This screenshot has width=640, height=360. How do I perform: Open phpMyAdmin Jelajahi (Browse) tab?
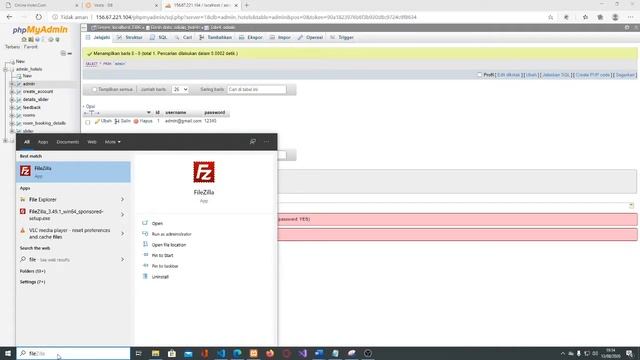coord(98,37)
